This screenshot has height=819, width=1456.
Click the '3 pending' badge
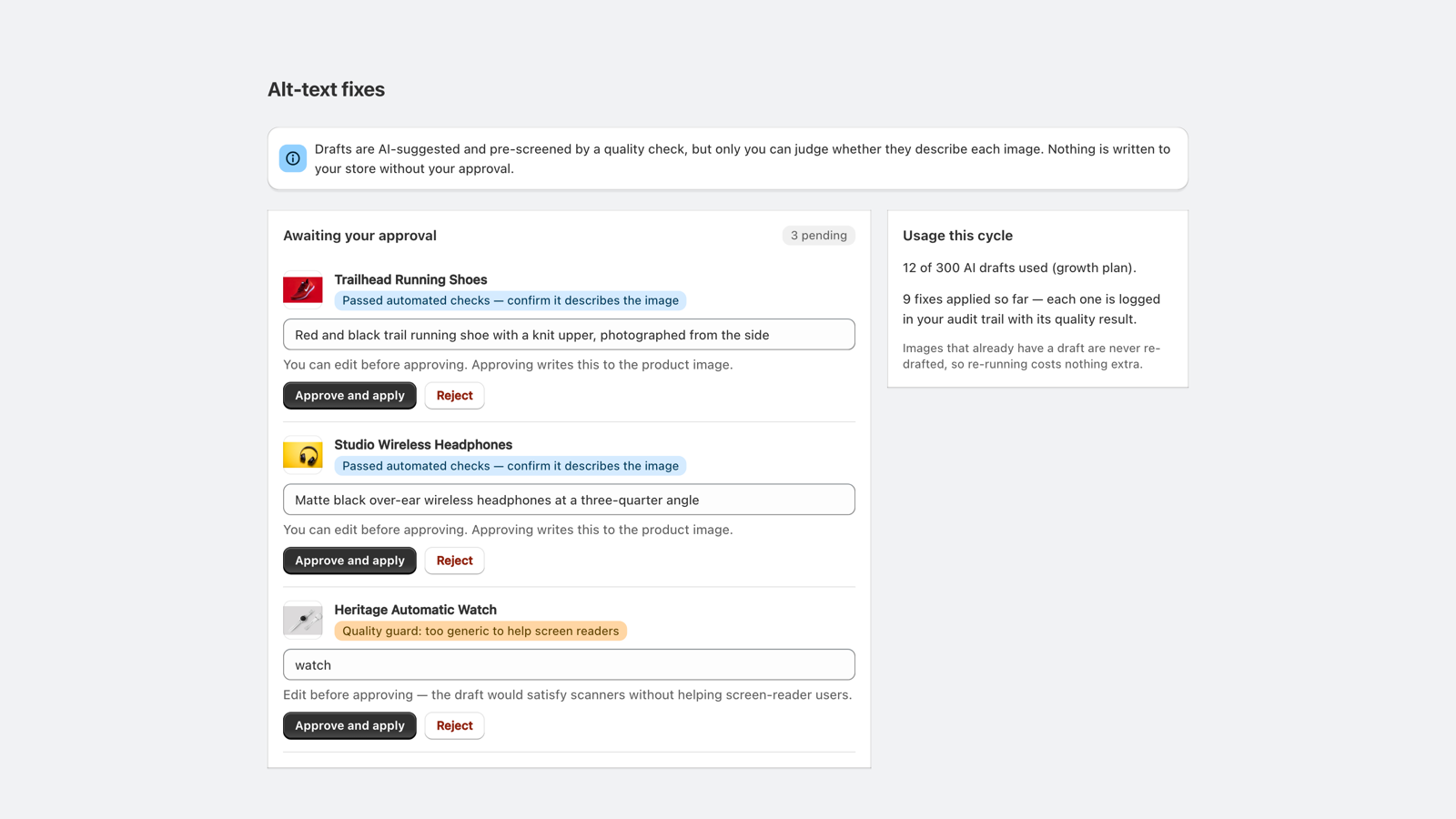pos(818,236)
